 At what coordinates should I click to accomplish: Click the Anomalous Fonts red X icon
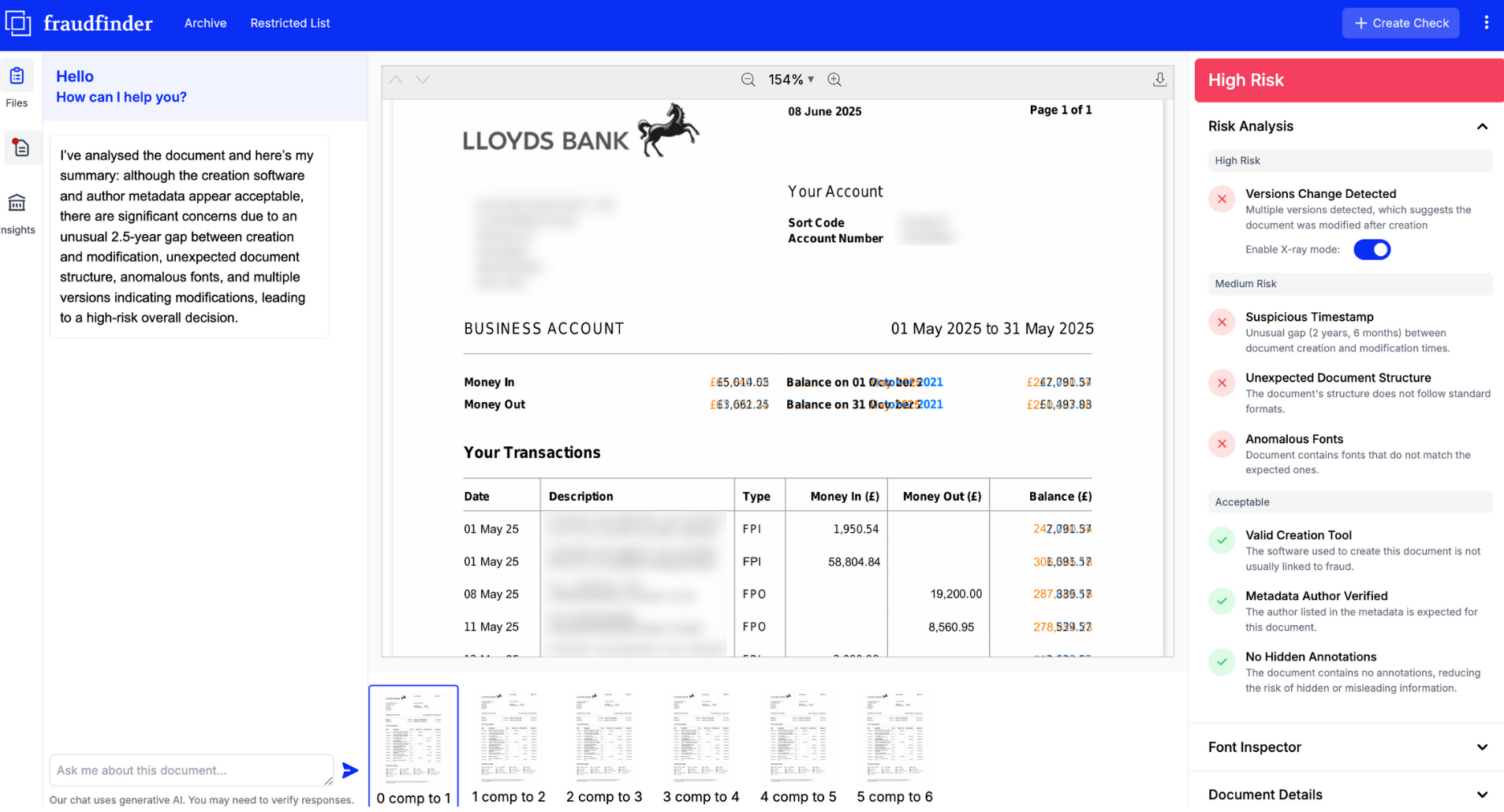pos(1222,444)
